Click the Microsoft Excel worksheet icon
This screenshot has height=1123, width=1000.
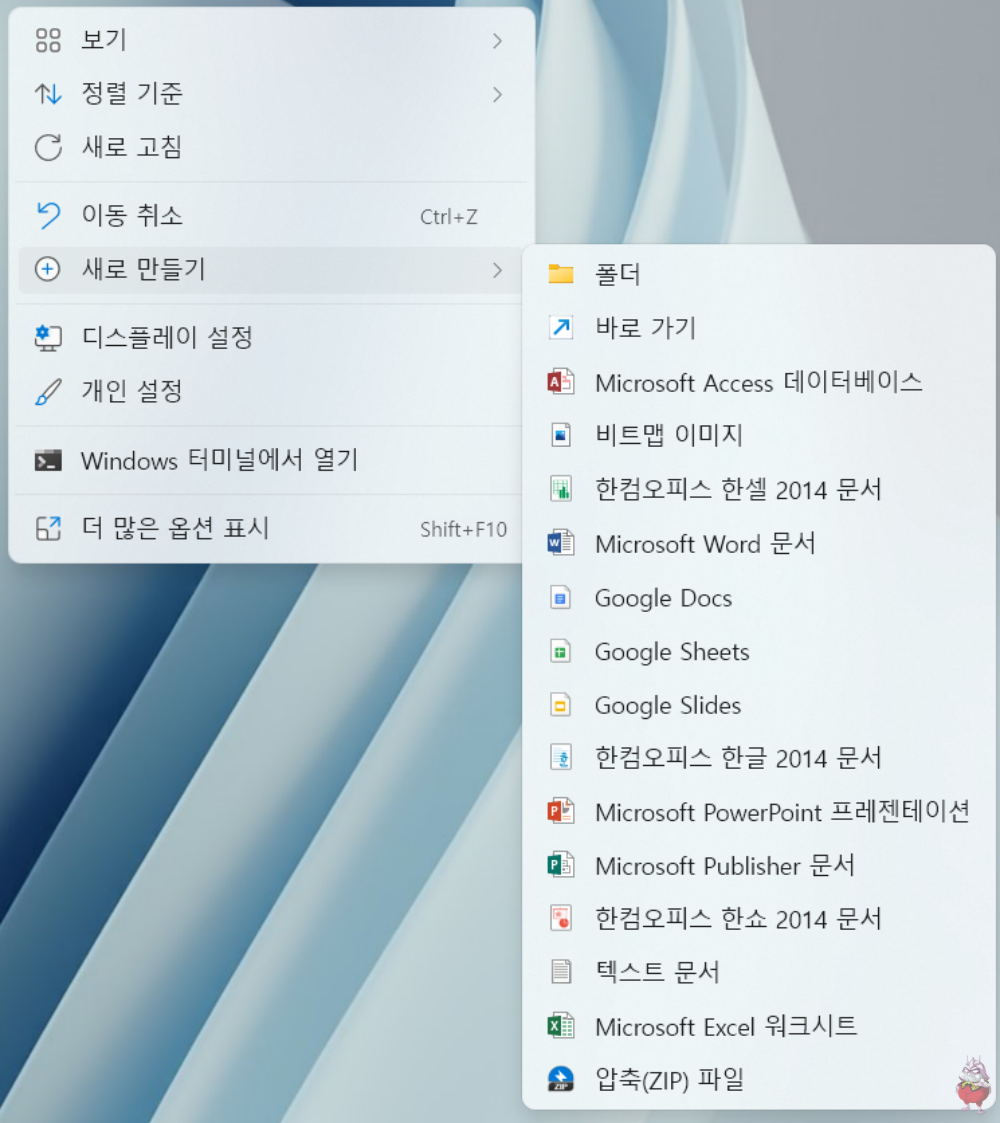pos(560,1026)
